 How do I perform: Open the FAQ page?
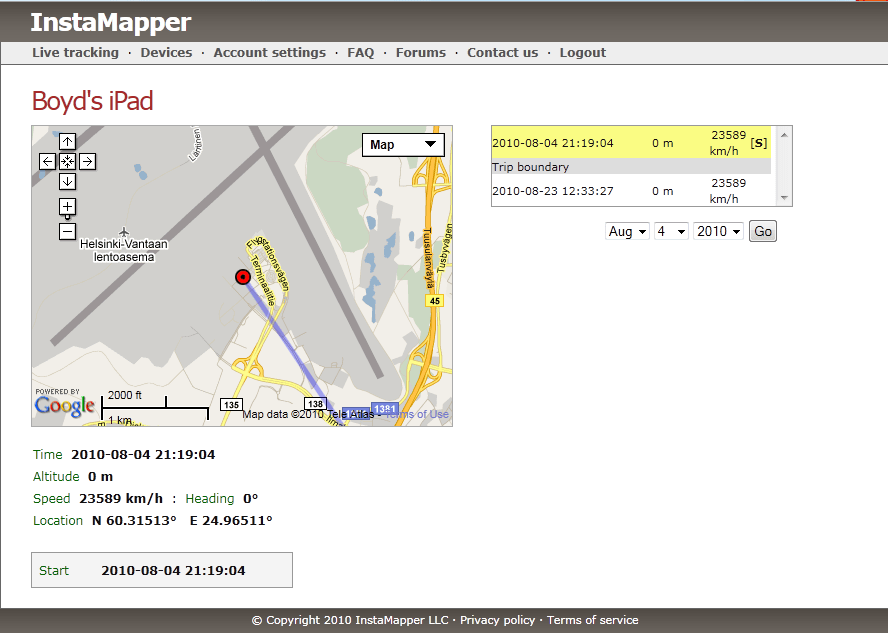[361, 53]
